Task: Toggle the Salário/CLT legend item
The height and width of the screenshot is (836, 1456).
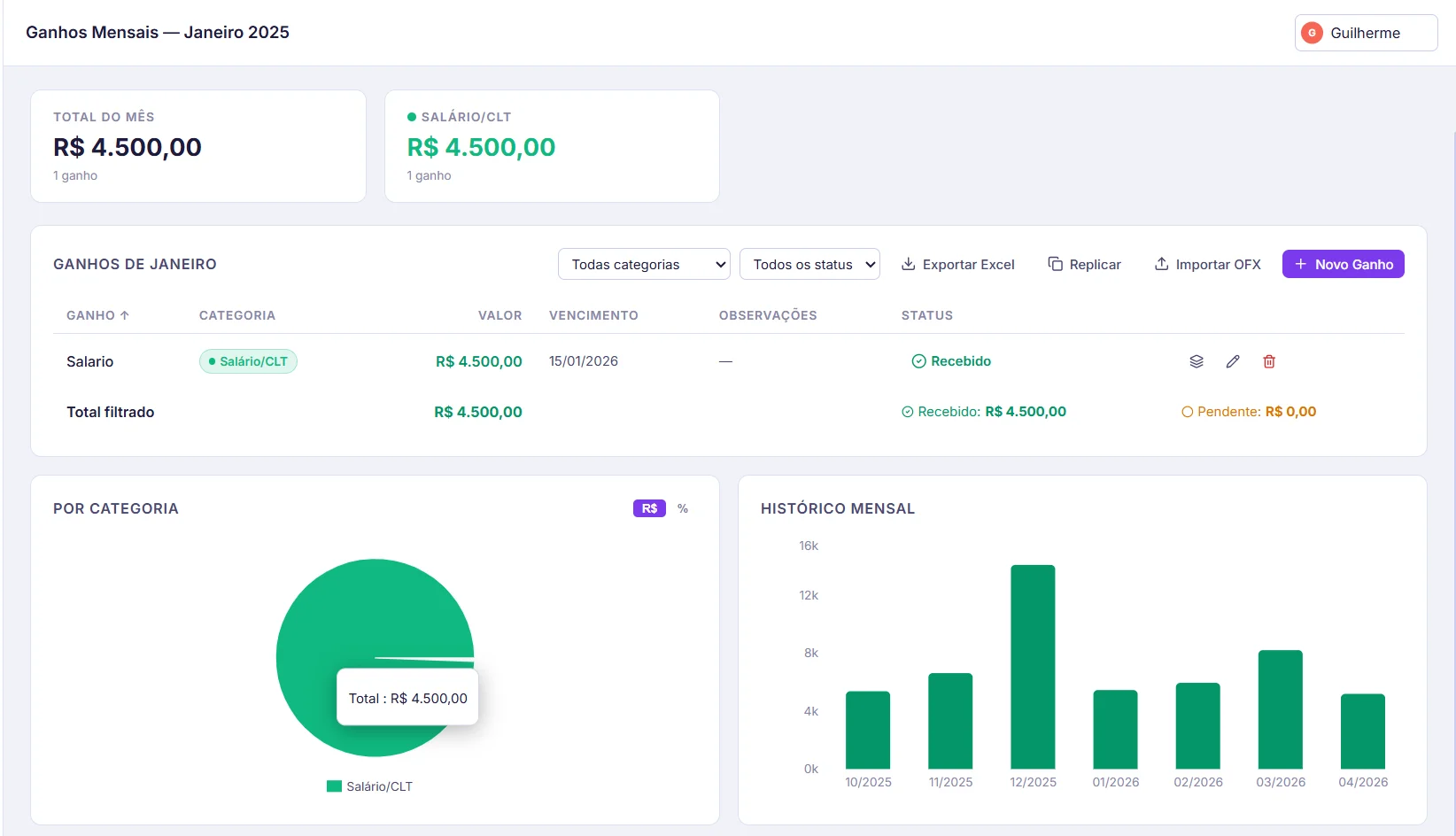Action: click(x=369, y=786)
